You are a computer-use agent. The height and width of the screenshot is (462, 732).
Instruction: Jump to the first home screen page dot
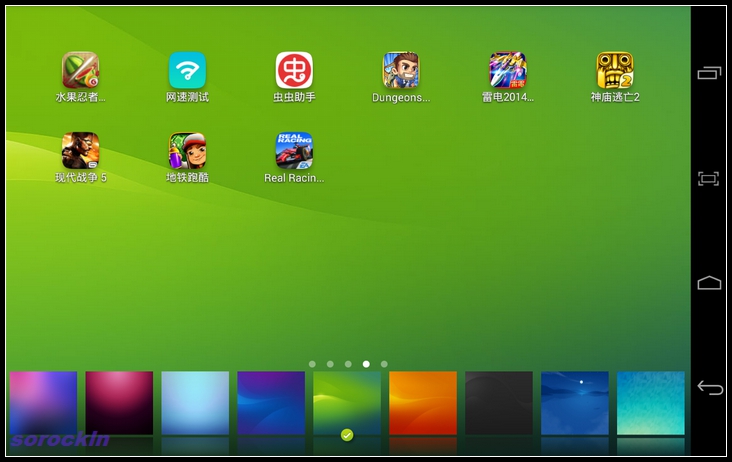point(312,364)
